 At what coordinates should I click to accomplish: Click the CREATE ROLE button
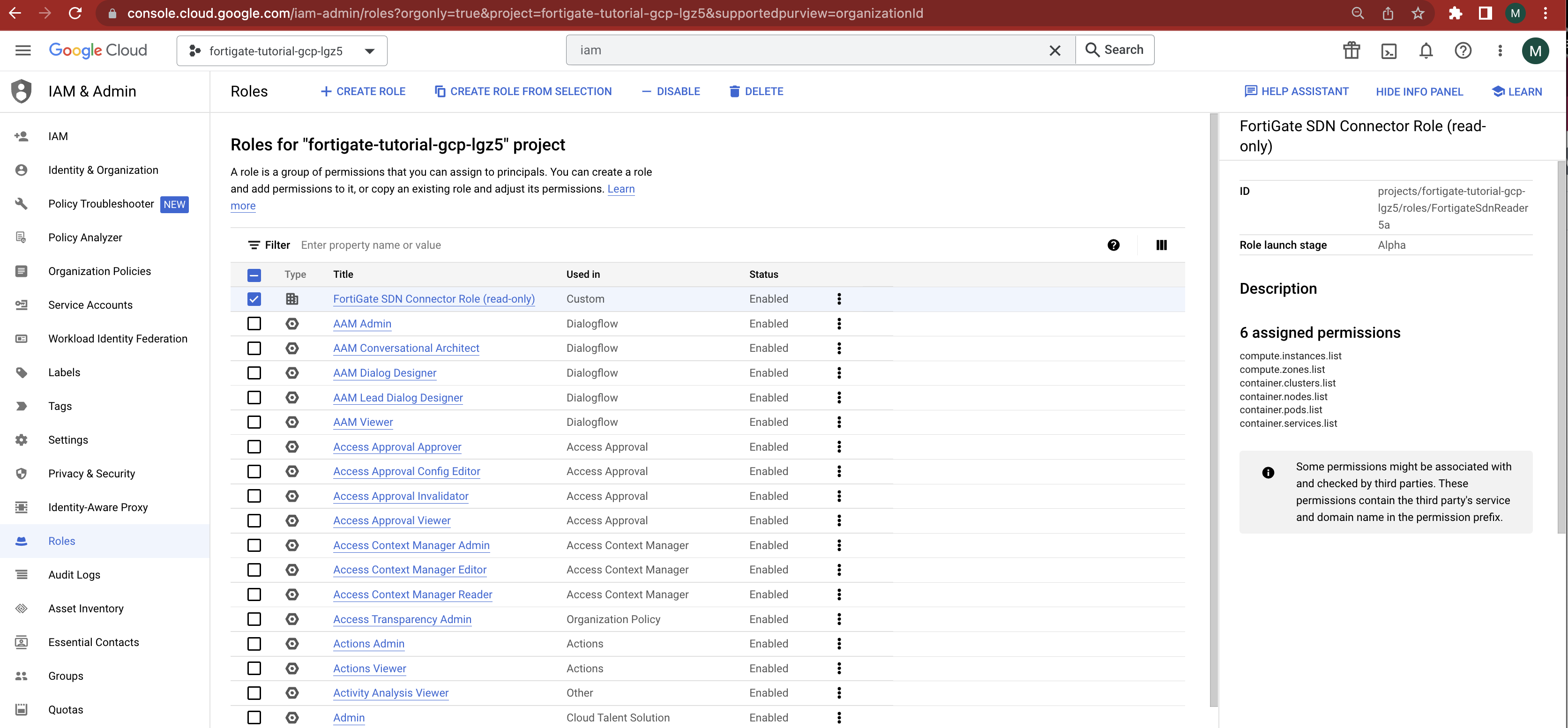(x=363, y=91)
